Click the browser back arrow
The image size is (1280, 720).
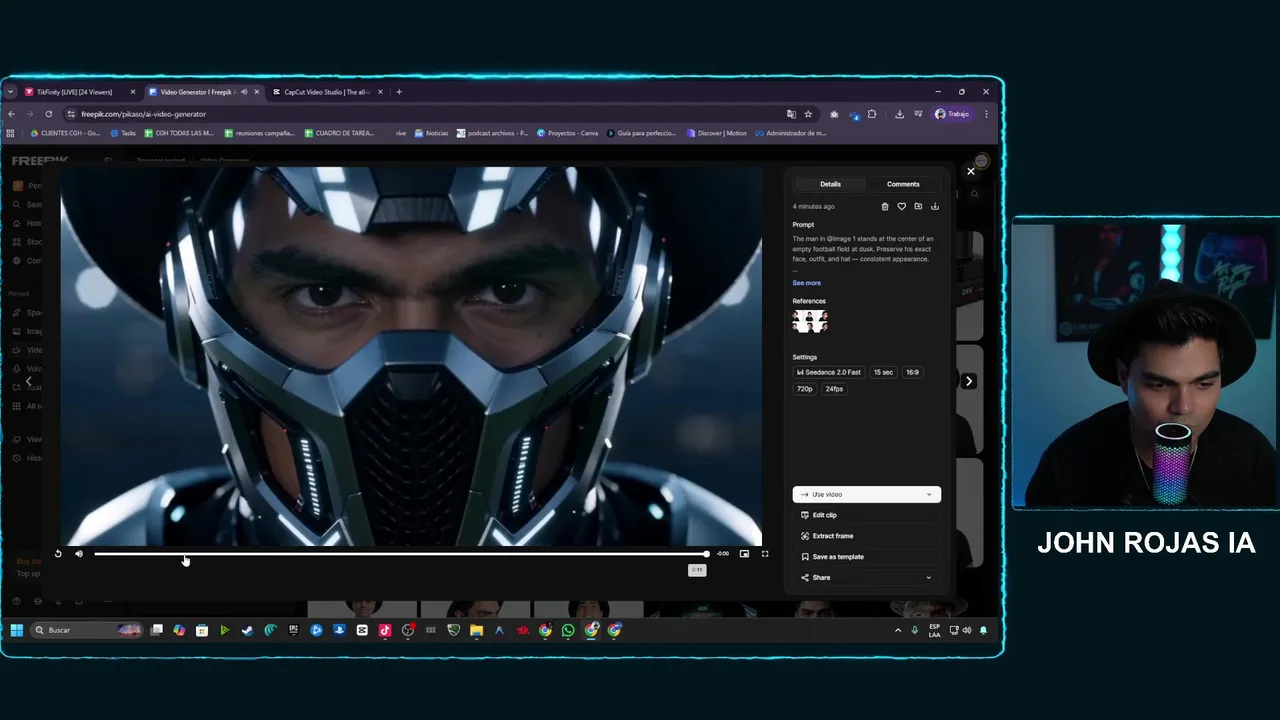(11, 114)
